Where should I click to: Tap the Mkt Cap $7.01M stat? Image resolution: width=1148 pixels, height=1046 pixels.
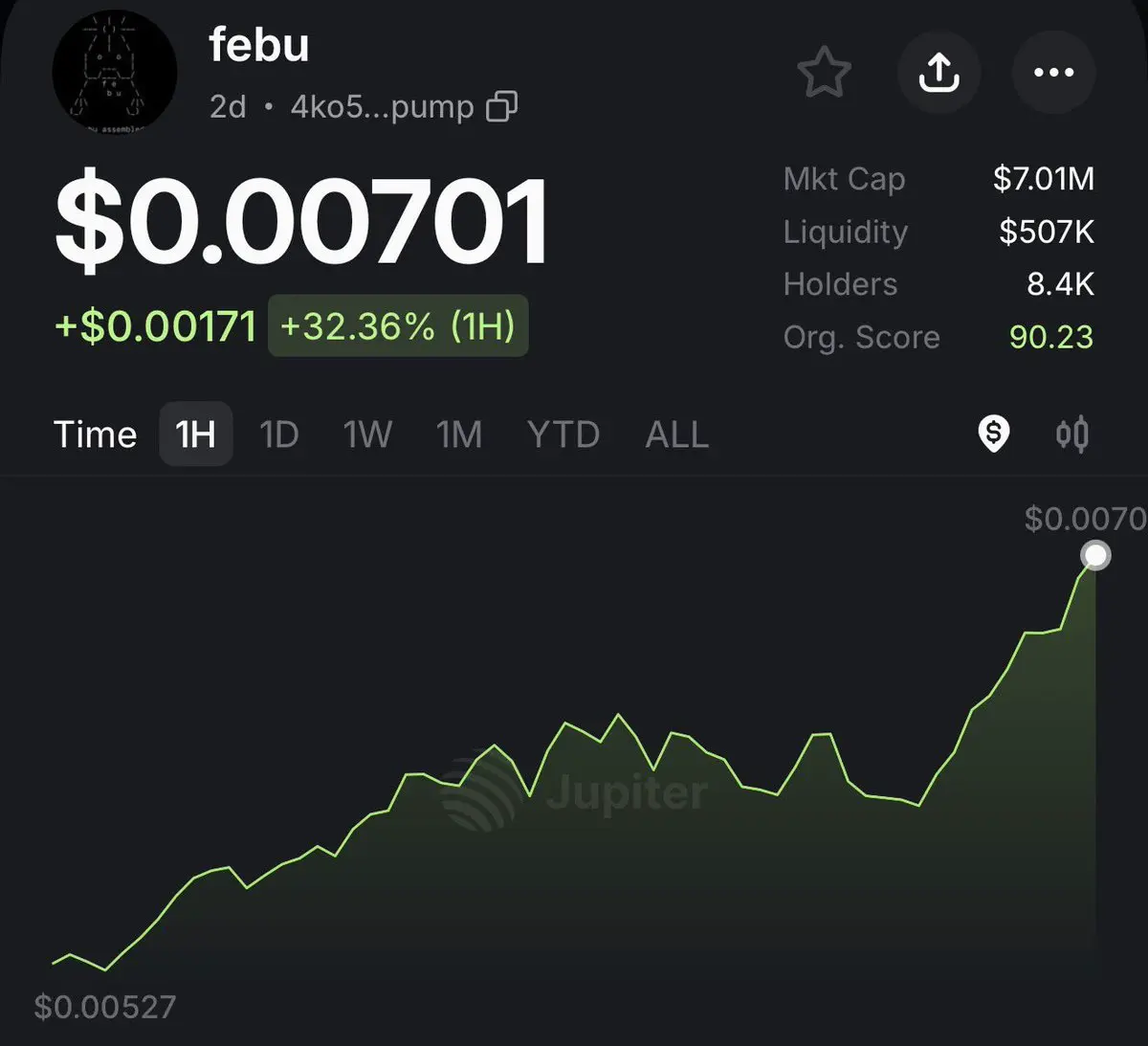pyautogui.click(x=938, y=178)
